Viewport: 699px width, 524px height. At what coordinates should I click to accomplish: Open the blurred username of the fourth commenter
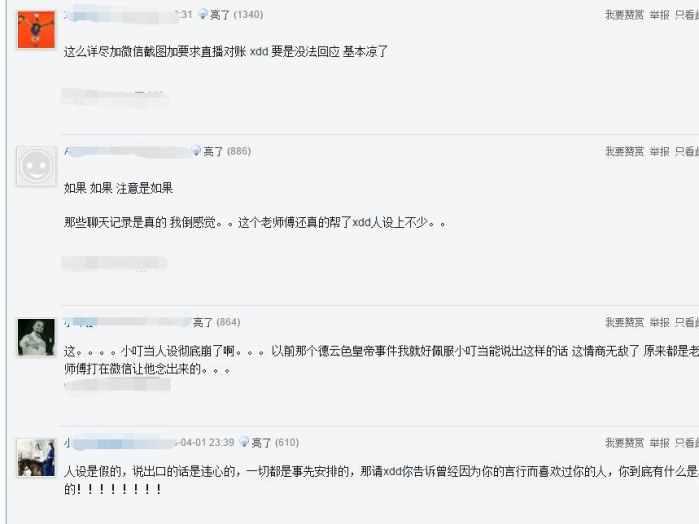pyautogui.click(x=119, y=443)
